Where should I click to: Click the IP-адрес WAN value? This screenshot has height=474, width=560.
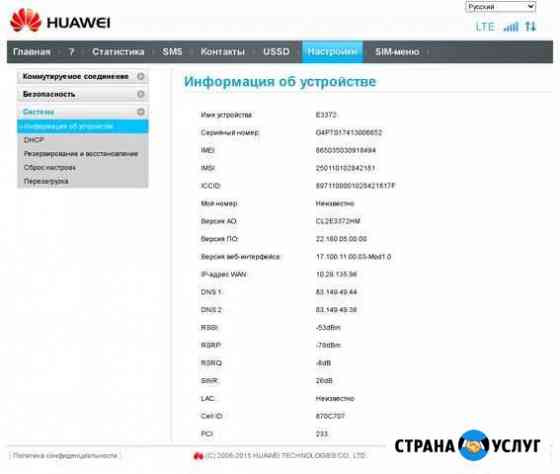[x=336, y=274]
